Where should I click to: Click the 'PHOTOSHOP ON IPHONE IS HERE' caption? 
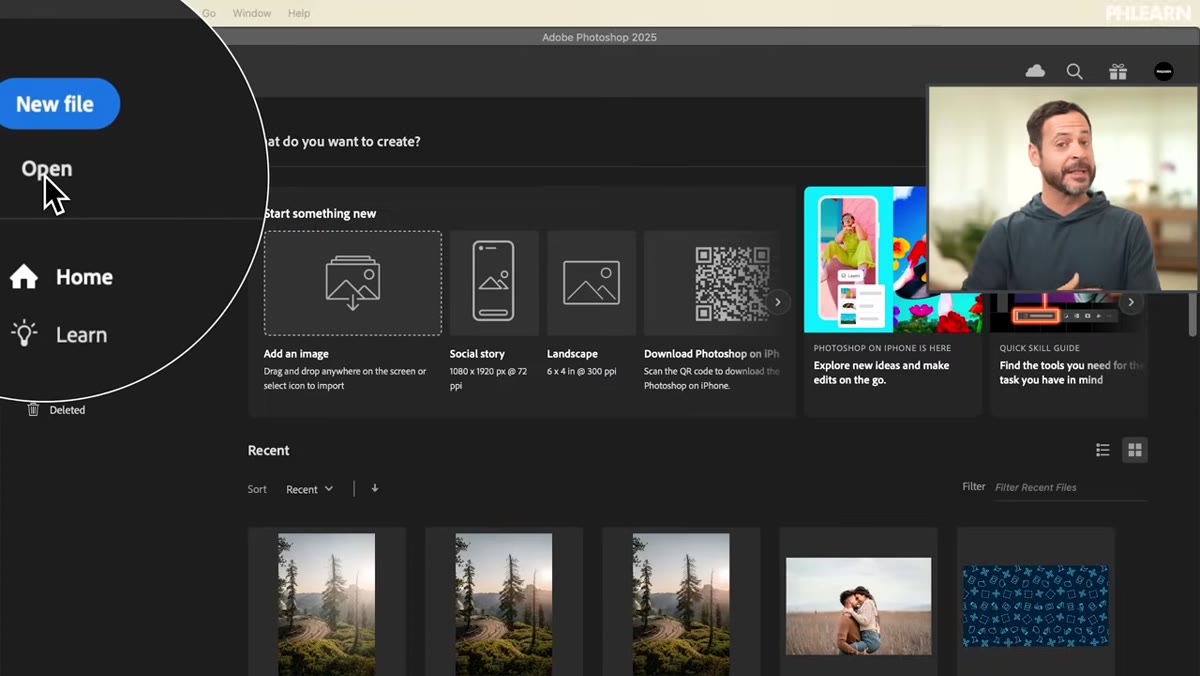coord(882,348)
